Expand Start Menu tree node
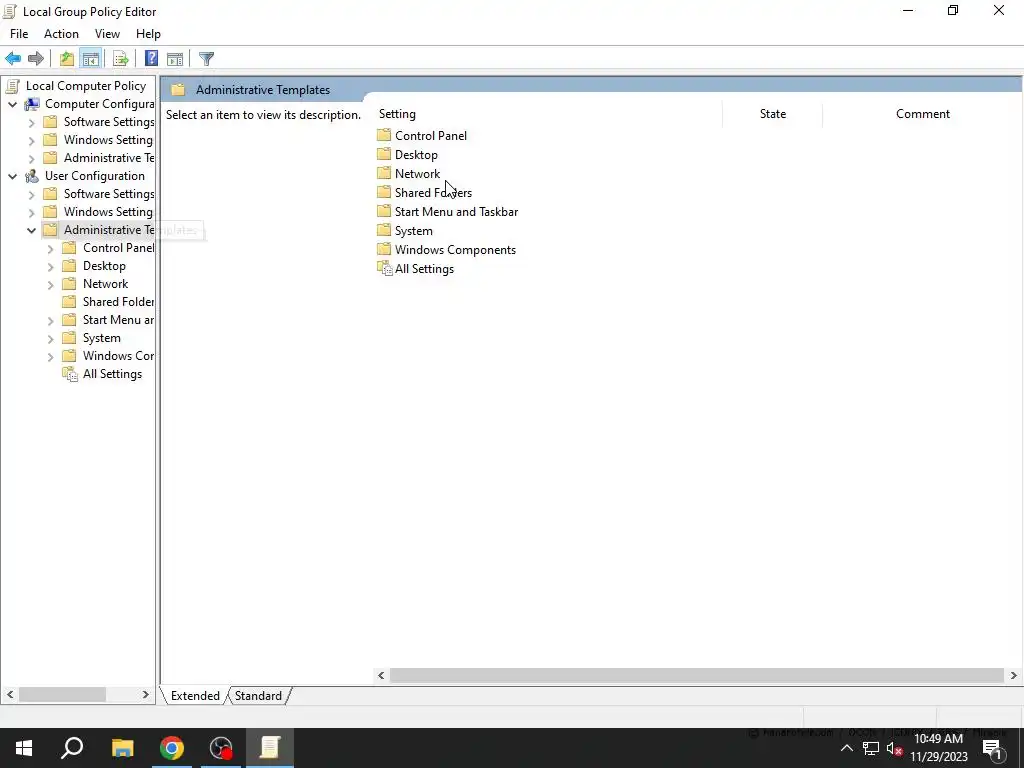The width and height of the screenshot is (1024, 768). [x=50, y=320]
